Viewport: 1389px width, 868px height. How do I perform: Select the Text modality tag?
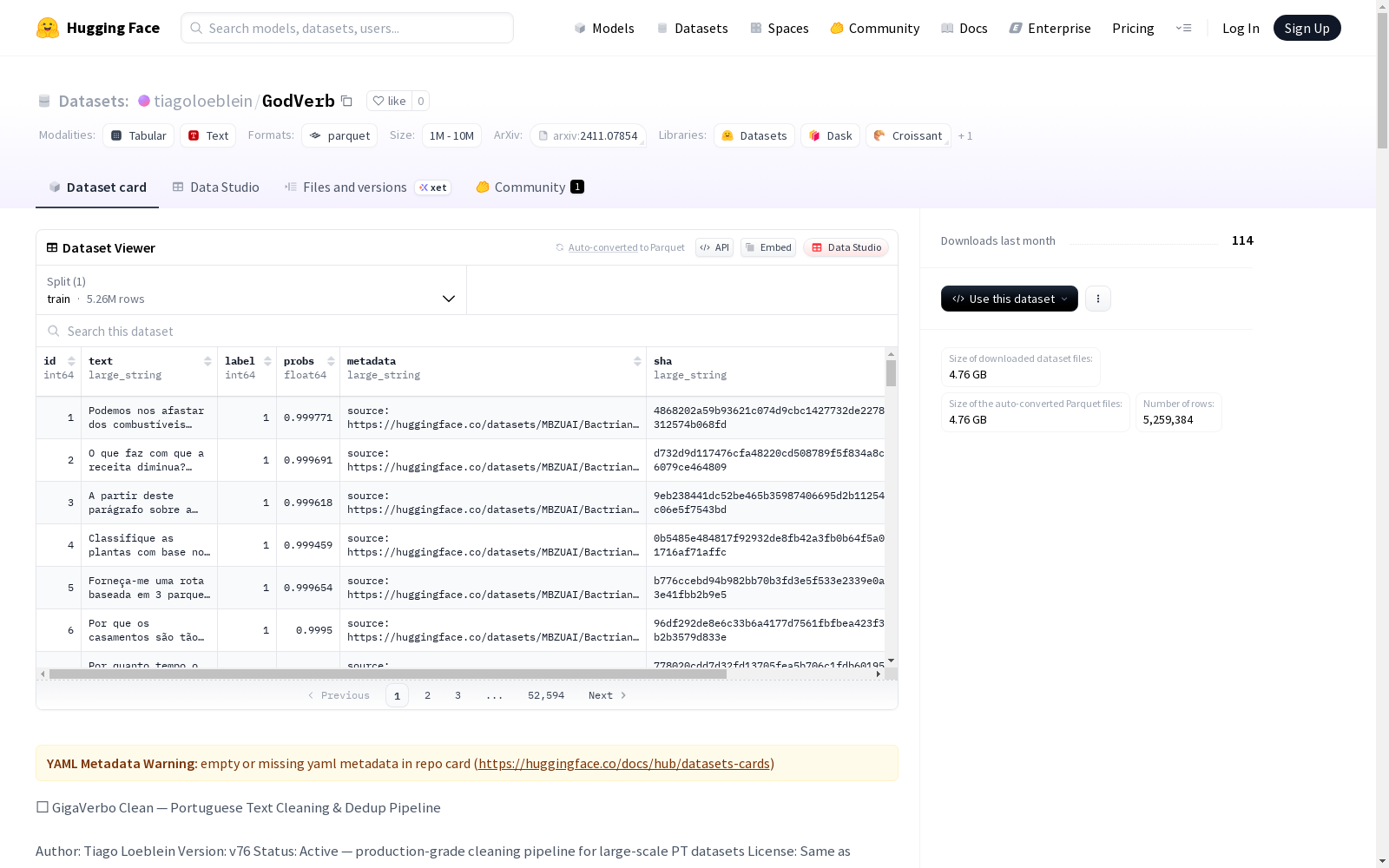pyautogui.click(x=208, y=135)
